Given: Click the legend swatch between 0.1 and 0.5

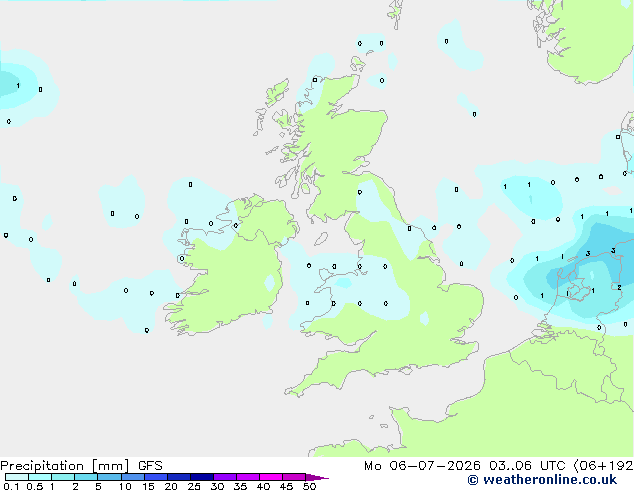Looking at the screenshot, I should coord(17,477).
